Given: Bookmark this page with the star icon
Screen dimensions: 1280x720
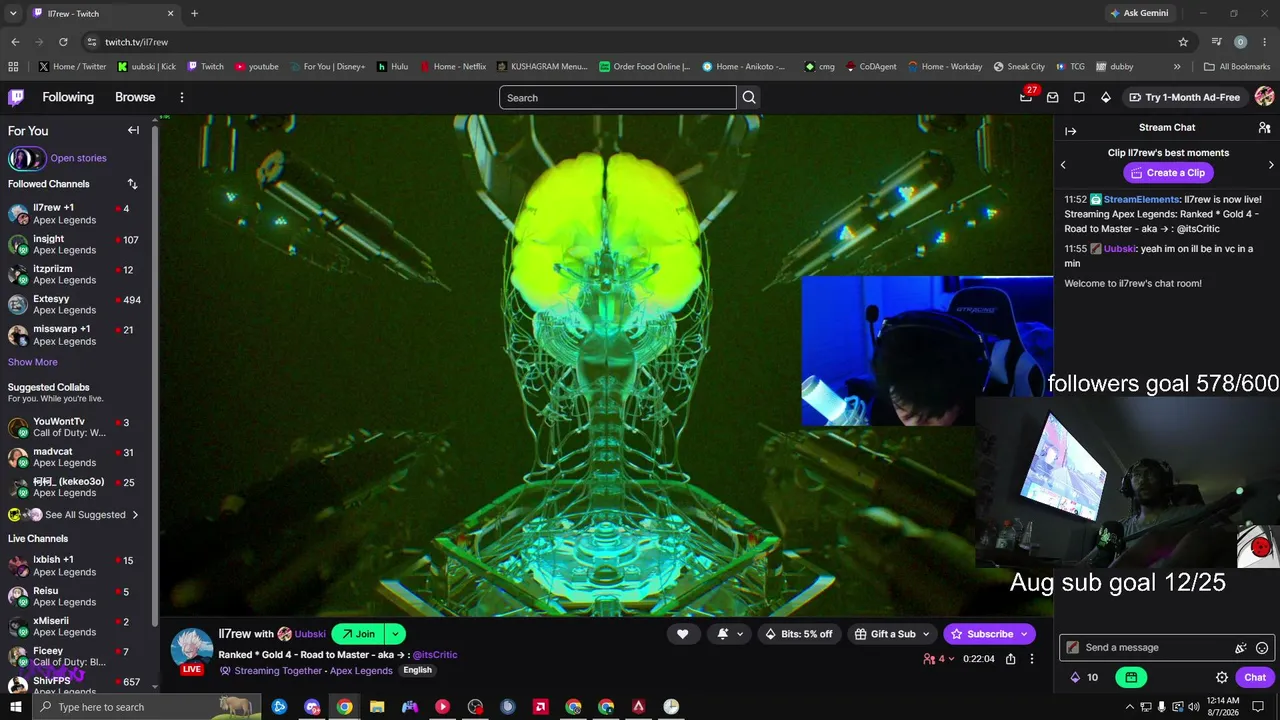Looking at the screenshot, I should coord(1183,42).
